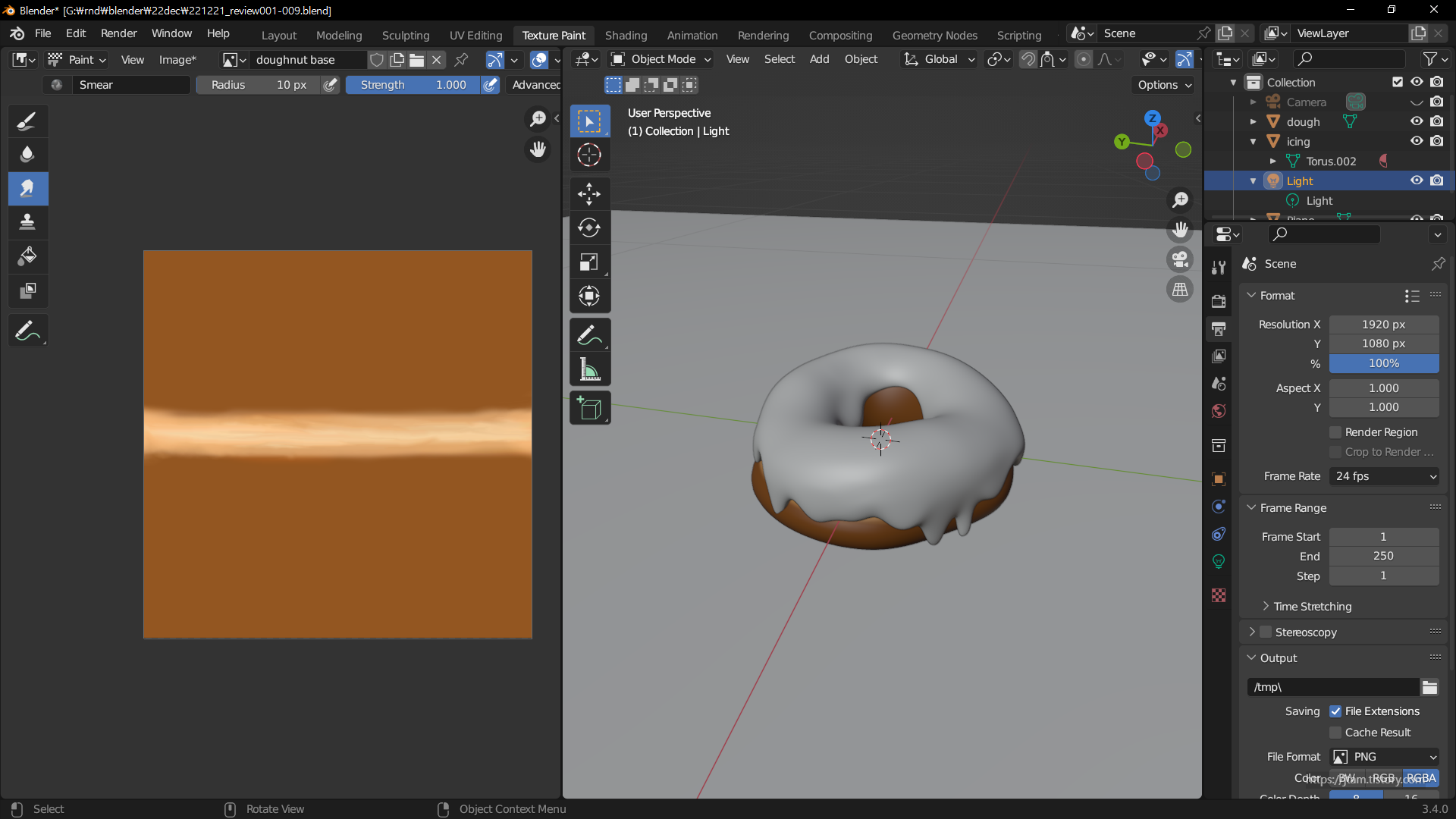Select the Clone stamp tool
Image resolution: width=1456 pixels, height=819 pixels.
tap(28, 221)
